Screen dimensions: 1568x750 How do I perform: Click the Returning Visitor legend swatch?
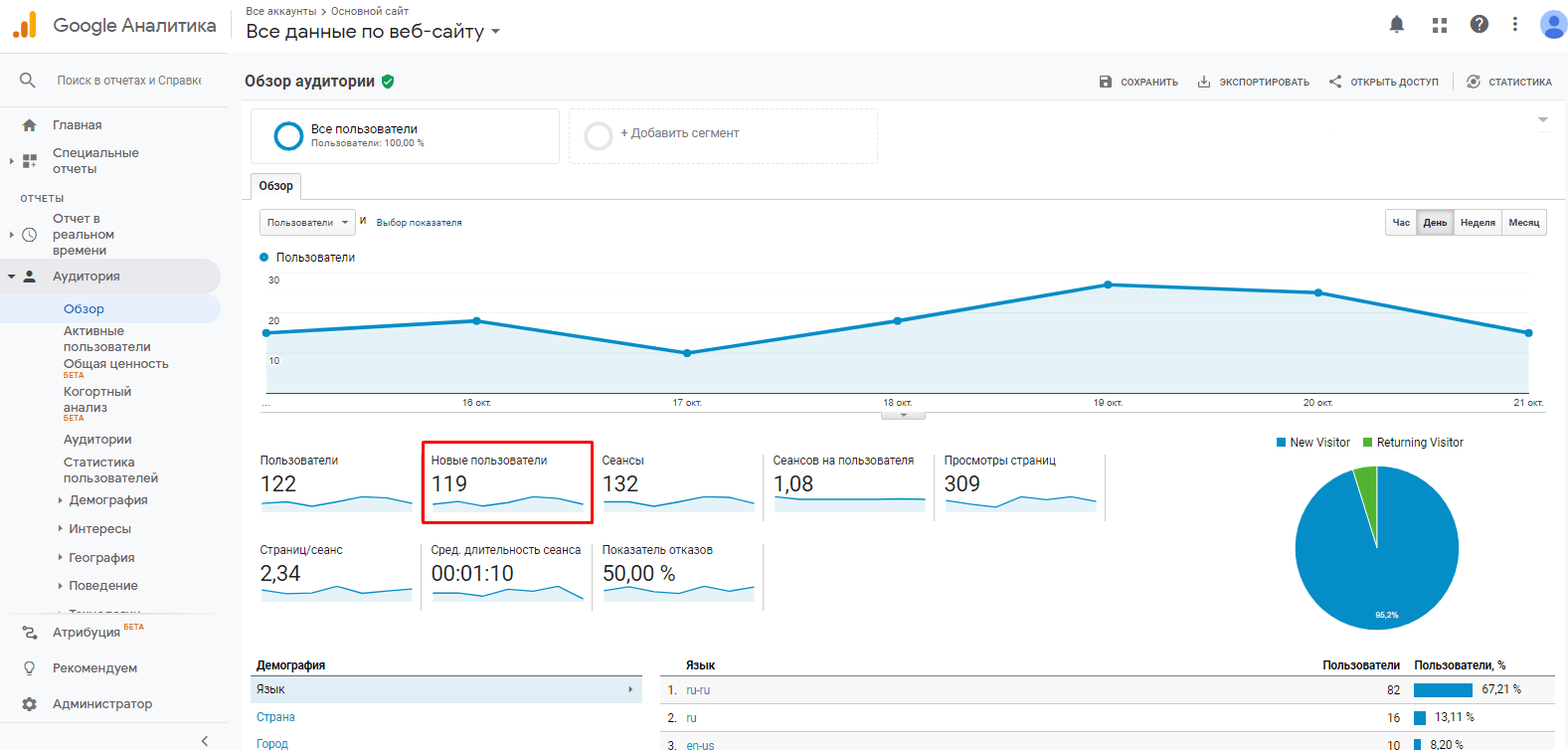(1367, 443)
